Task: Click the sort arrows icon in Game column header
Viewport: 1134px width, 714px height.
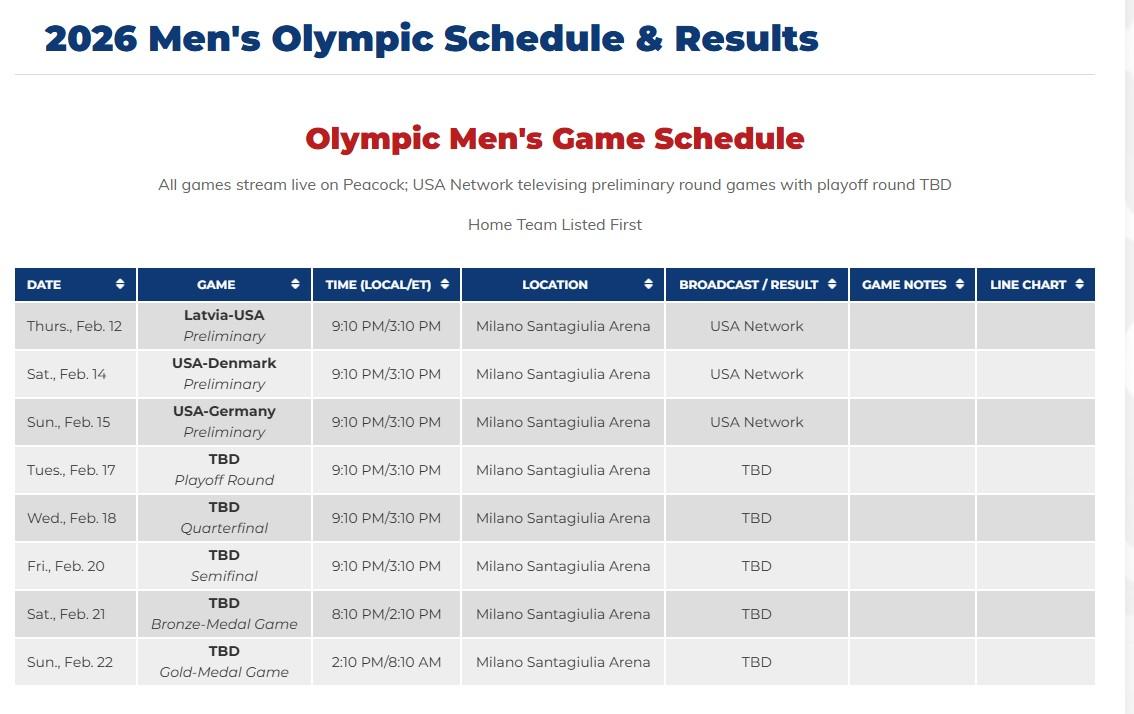Action: tap(295, 285)
